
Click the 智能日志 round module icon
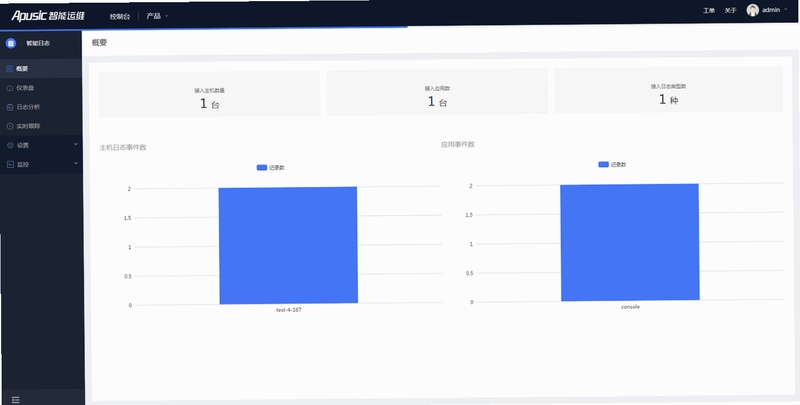[x=11, y=43]
